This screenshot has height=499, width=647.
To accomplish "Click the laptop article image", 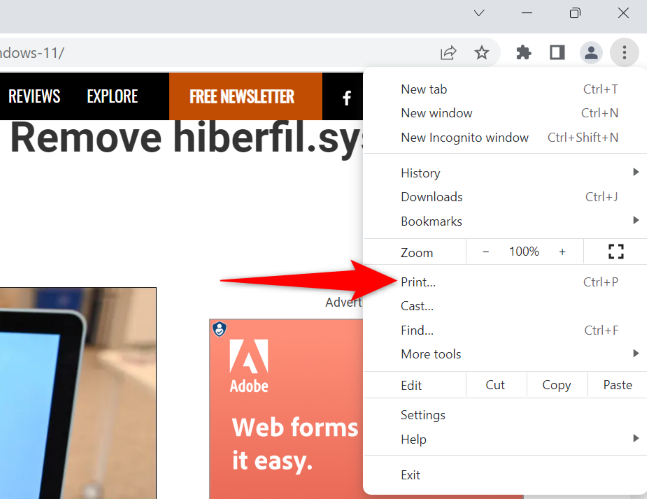I will (78, 393).
